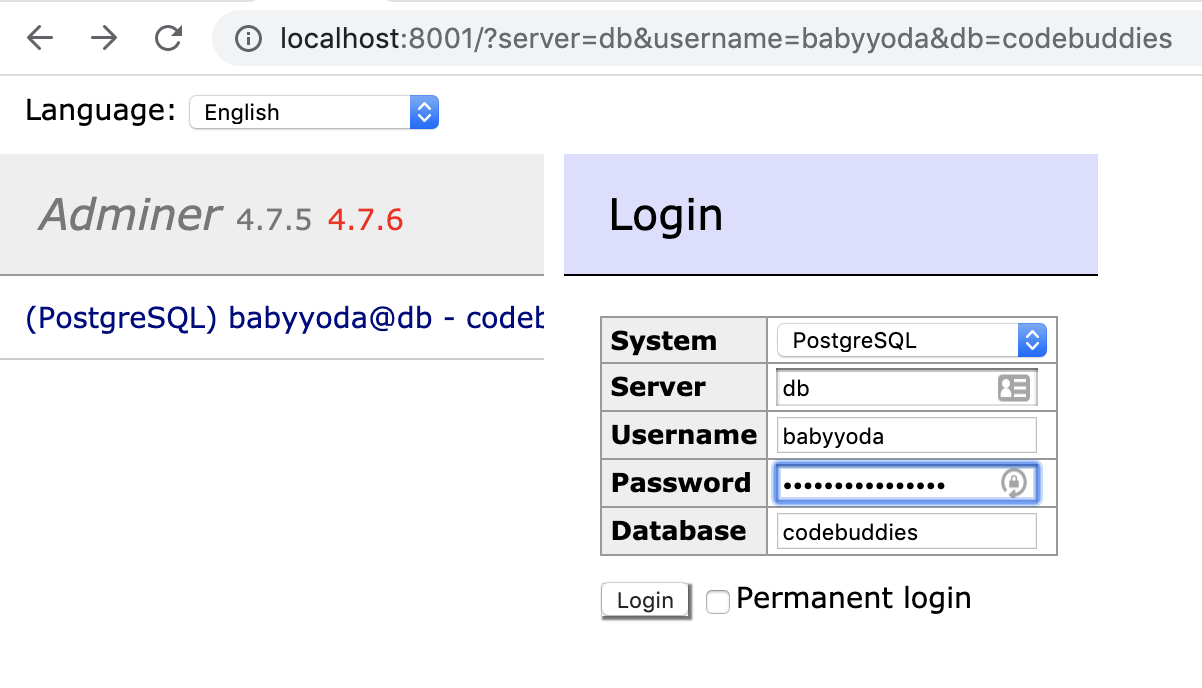This screenshot has height=688, width=1202.
Task: Enable the Permanent login checkbox
Action: coord(718,602)
